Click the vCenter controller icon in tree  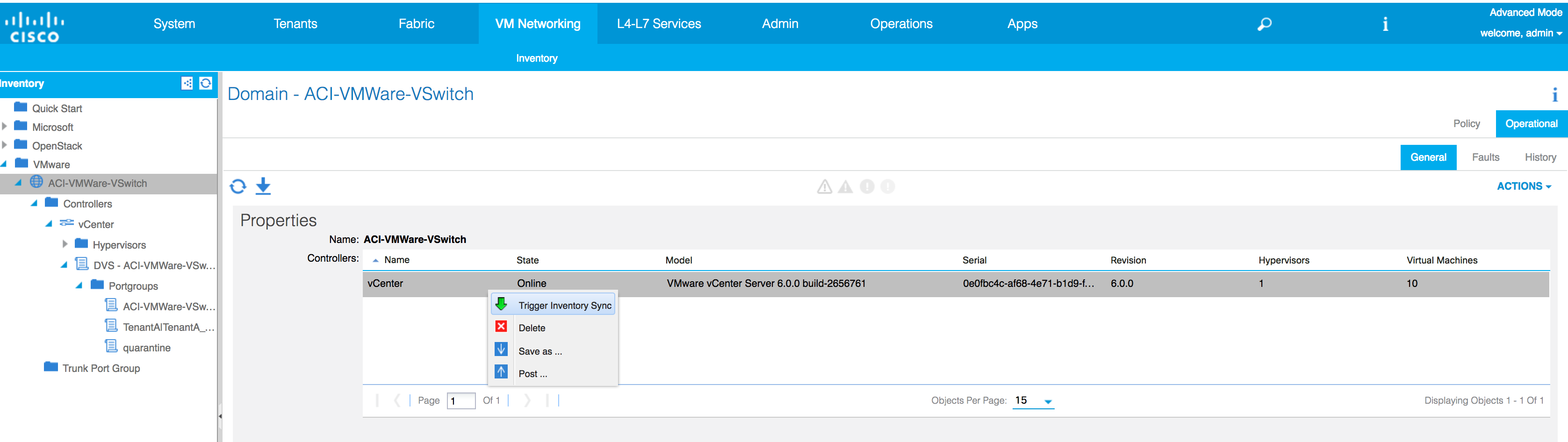[x=66, y=223]
